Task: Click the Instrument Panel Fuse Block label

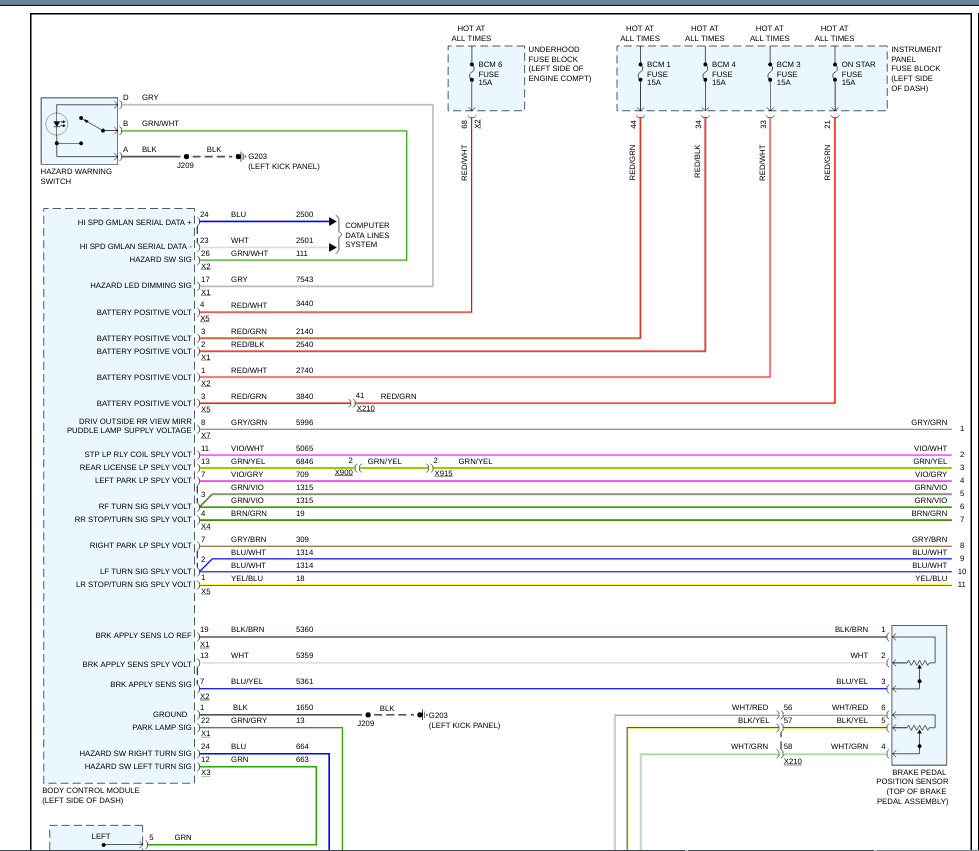Action: [x=917, y=69]
